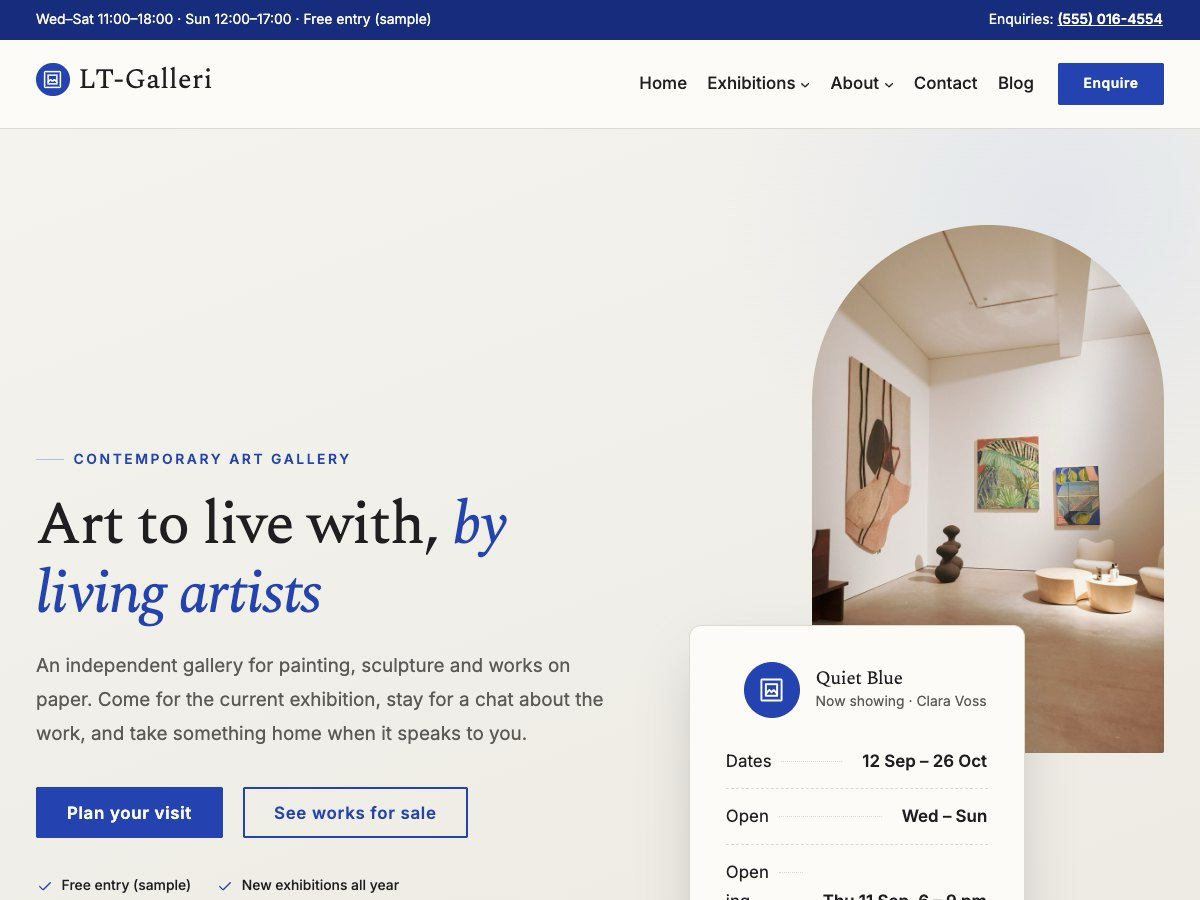Click the Dates label in exhibition card

748,761
